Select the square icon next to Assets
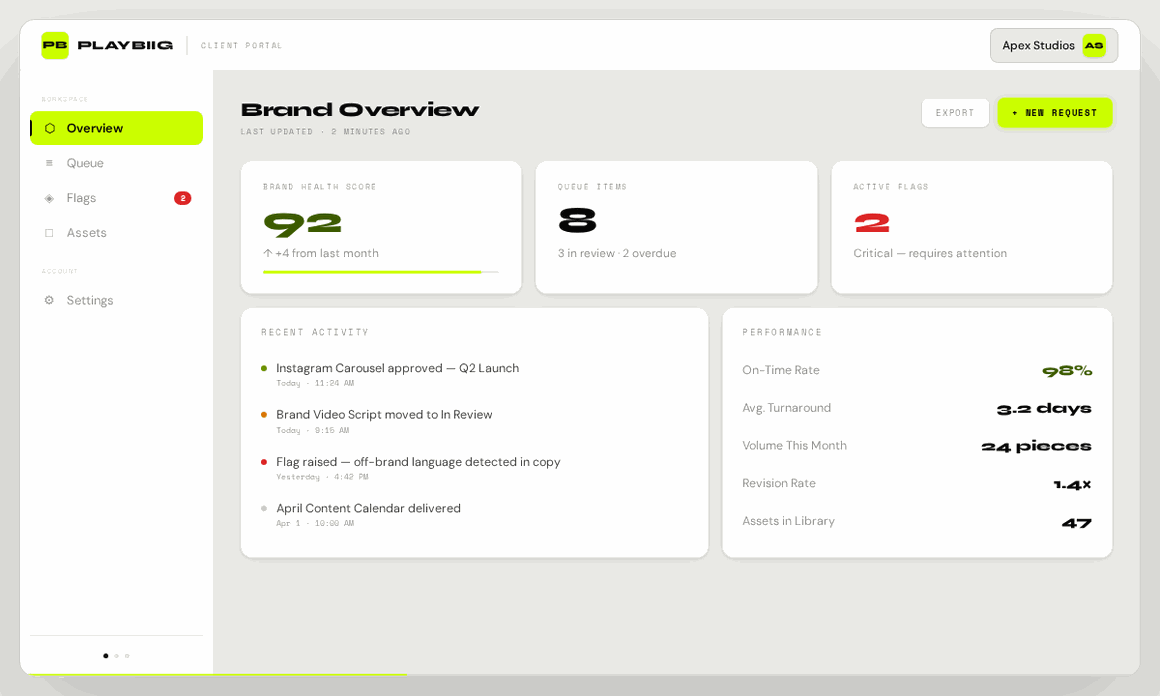1160x696 pixels. (x=49, y=232)
